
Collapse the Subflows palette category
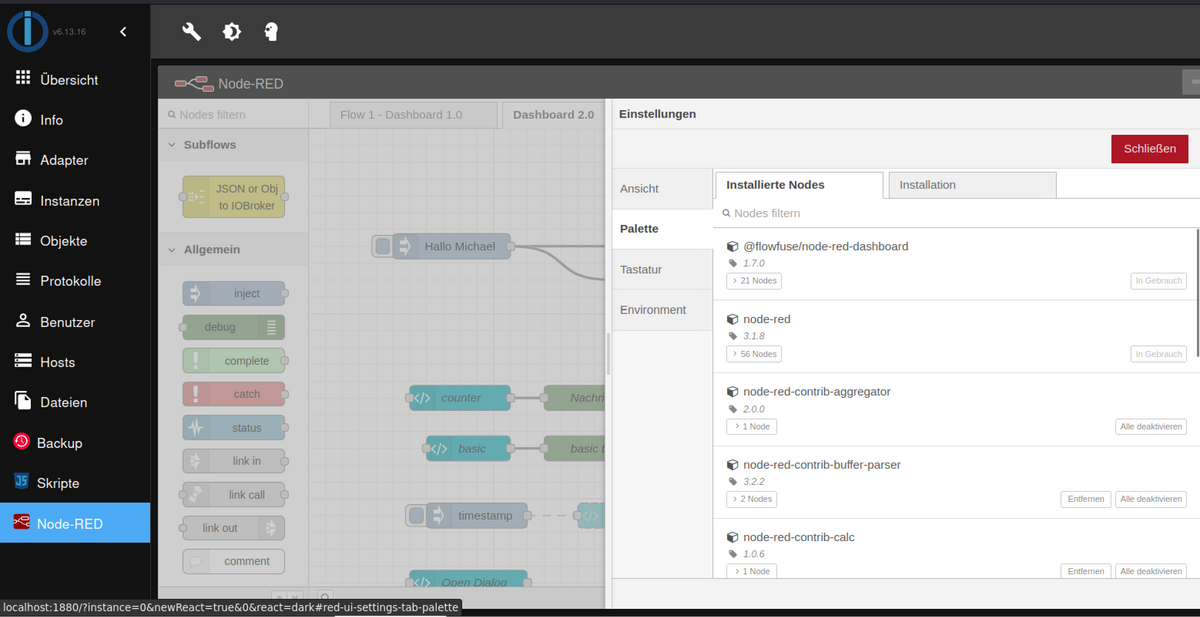coord(233,145)
